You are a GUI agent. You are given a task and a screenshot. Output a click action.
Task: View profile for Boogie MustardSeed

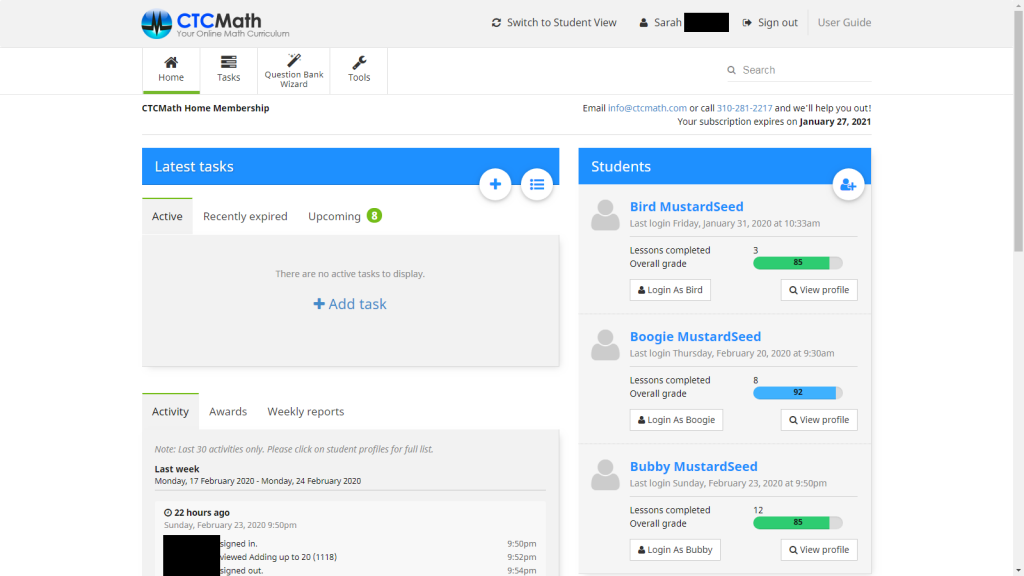pyautogui.click(x=819, y=420)
